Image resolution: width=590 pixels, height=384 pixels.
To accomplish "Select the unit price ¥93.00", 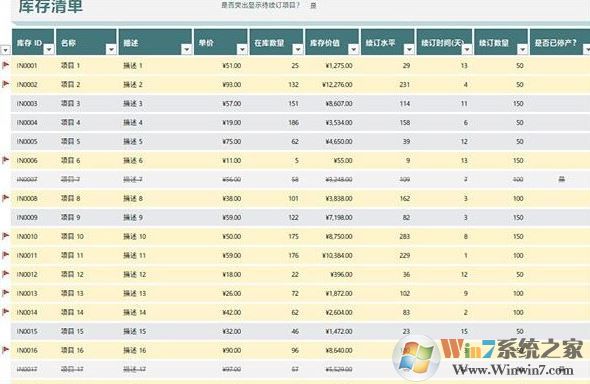I will (x=232, y=84).
